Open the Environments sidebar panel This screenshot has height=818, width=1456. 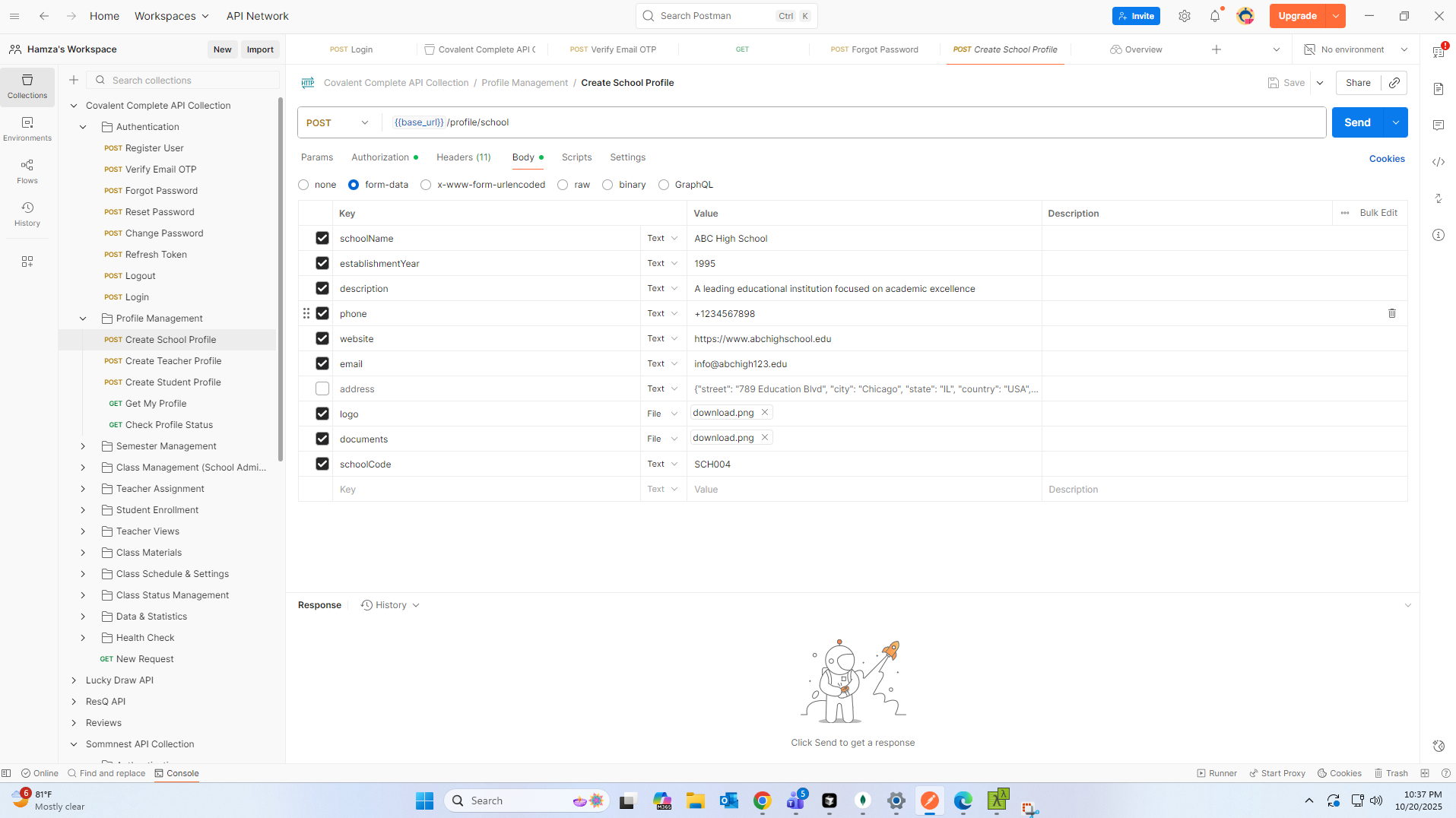click(27, 129)
